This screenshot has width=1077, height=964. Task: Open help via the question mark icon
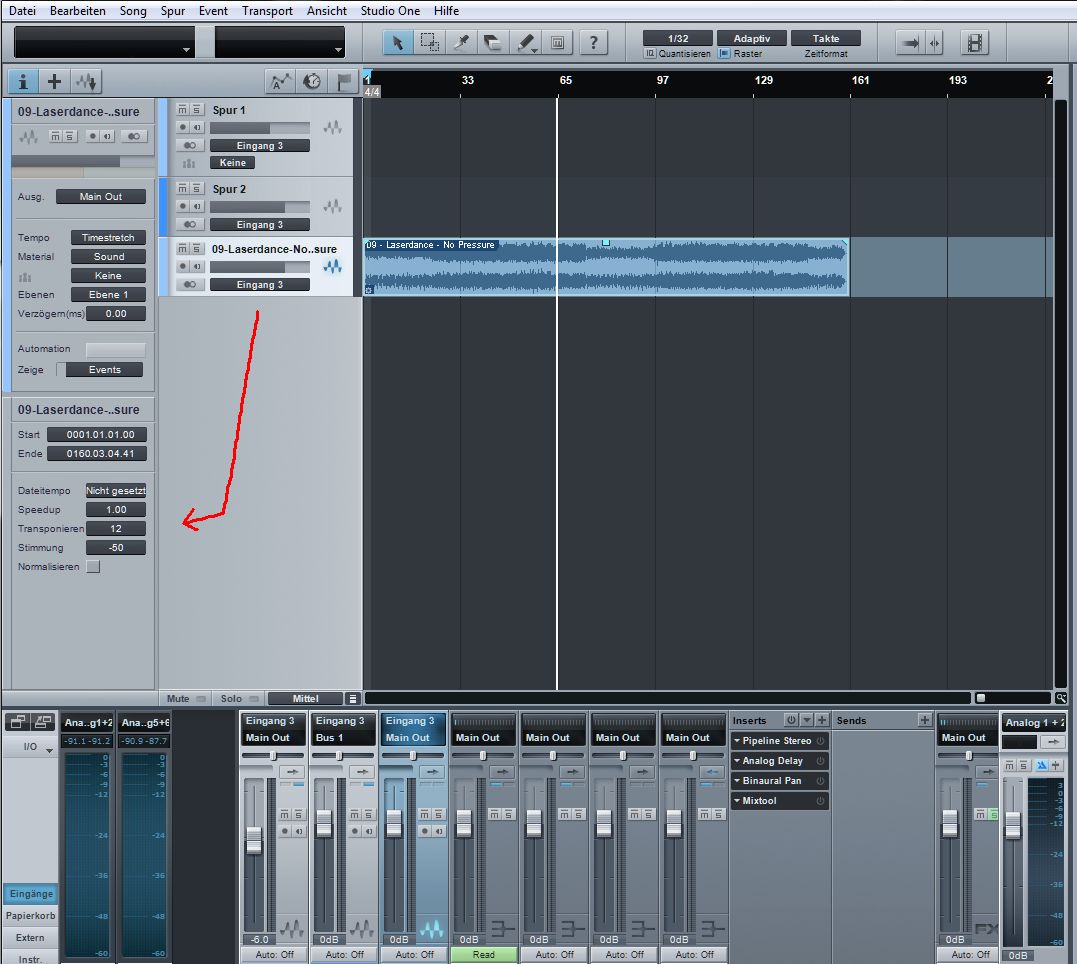pos(594,42)
